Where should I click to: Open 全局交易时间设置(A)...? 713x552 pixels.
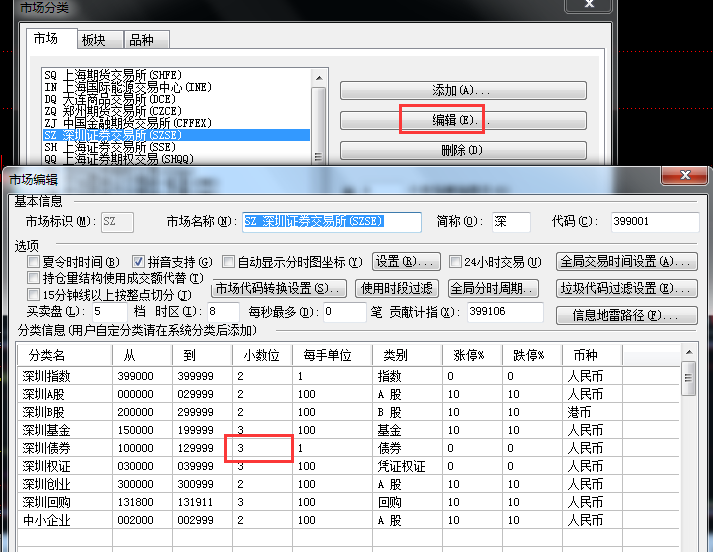pyautogui.click(x=627, y=261)
